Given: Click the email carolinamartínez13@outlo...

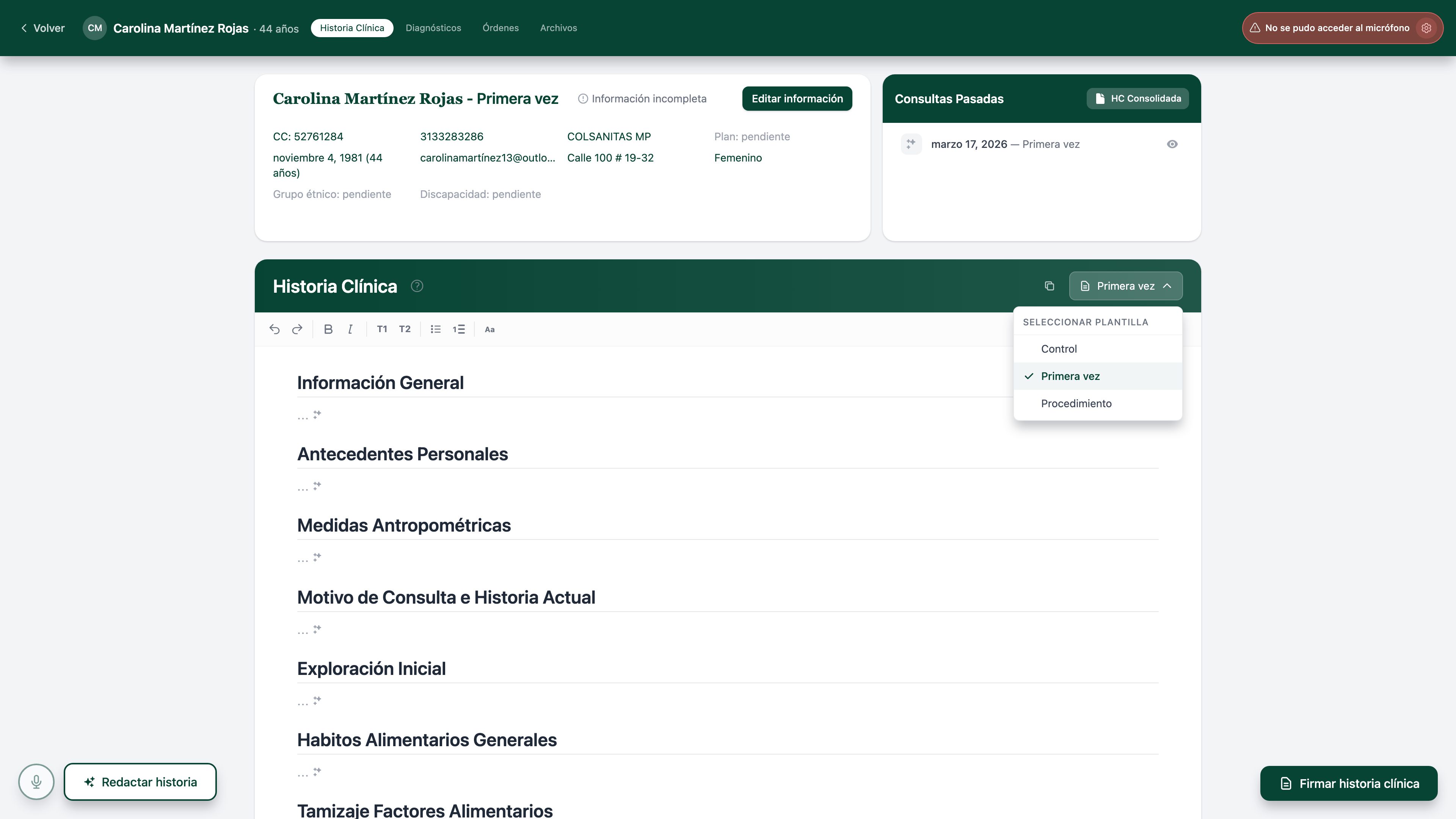Looking at the screenshot, I should click(x=487, y=158).
